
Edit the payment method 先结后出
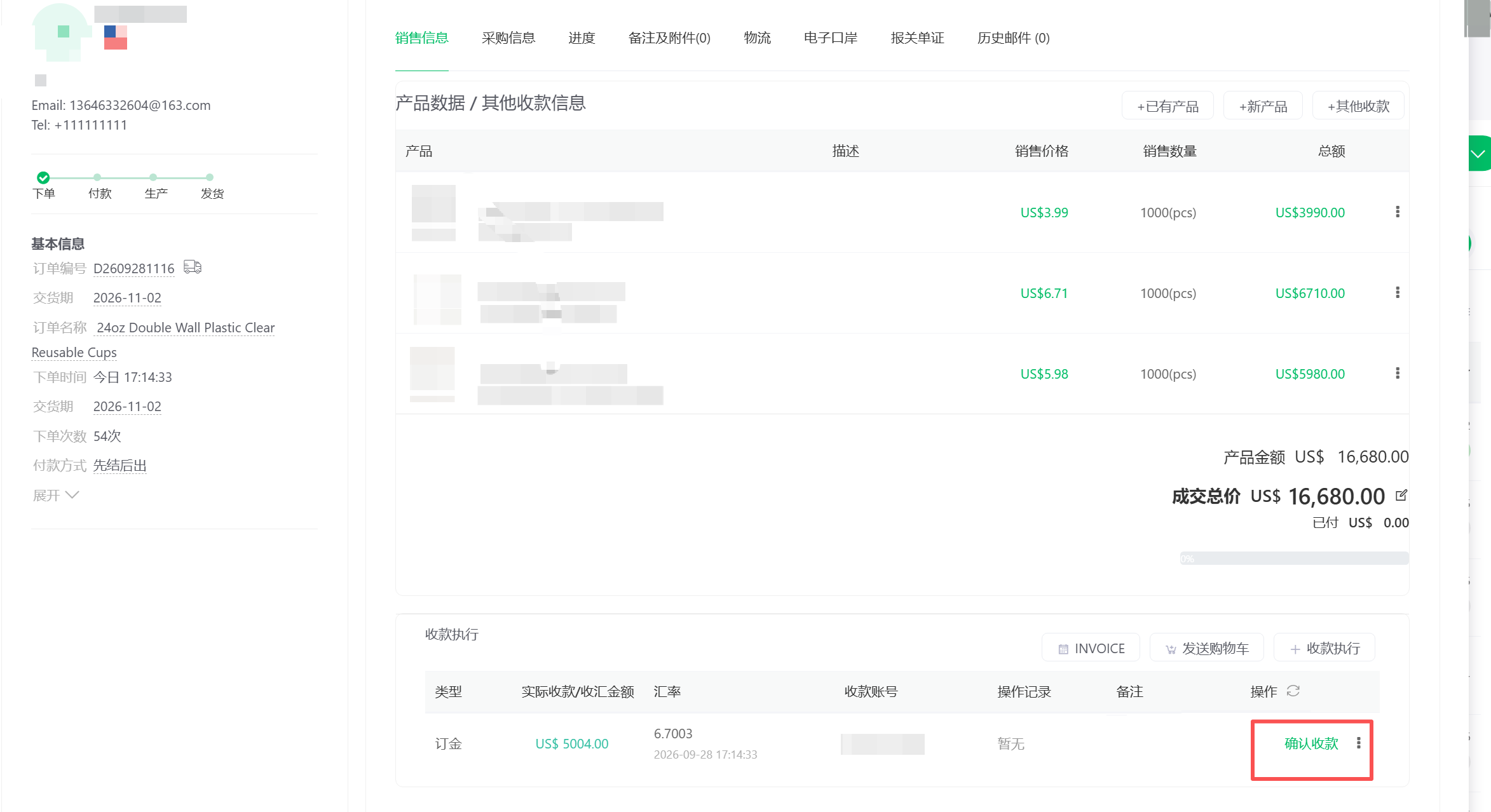coord(119,465)
